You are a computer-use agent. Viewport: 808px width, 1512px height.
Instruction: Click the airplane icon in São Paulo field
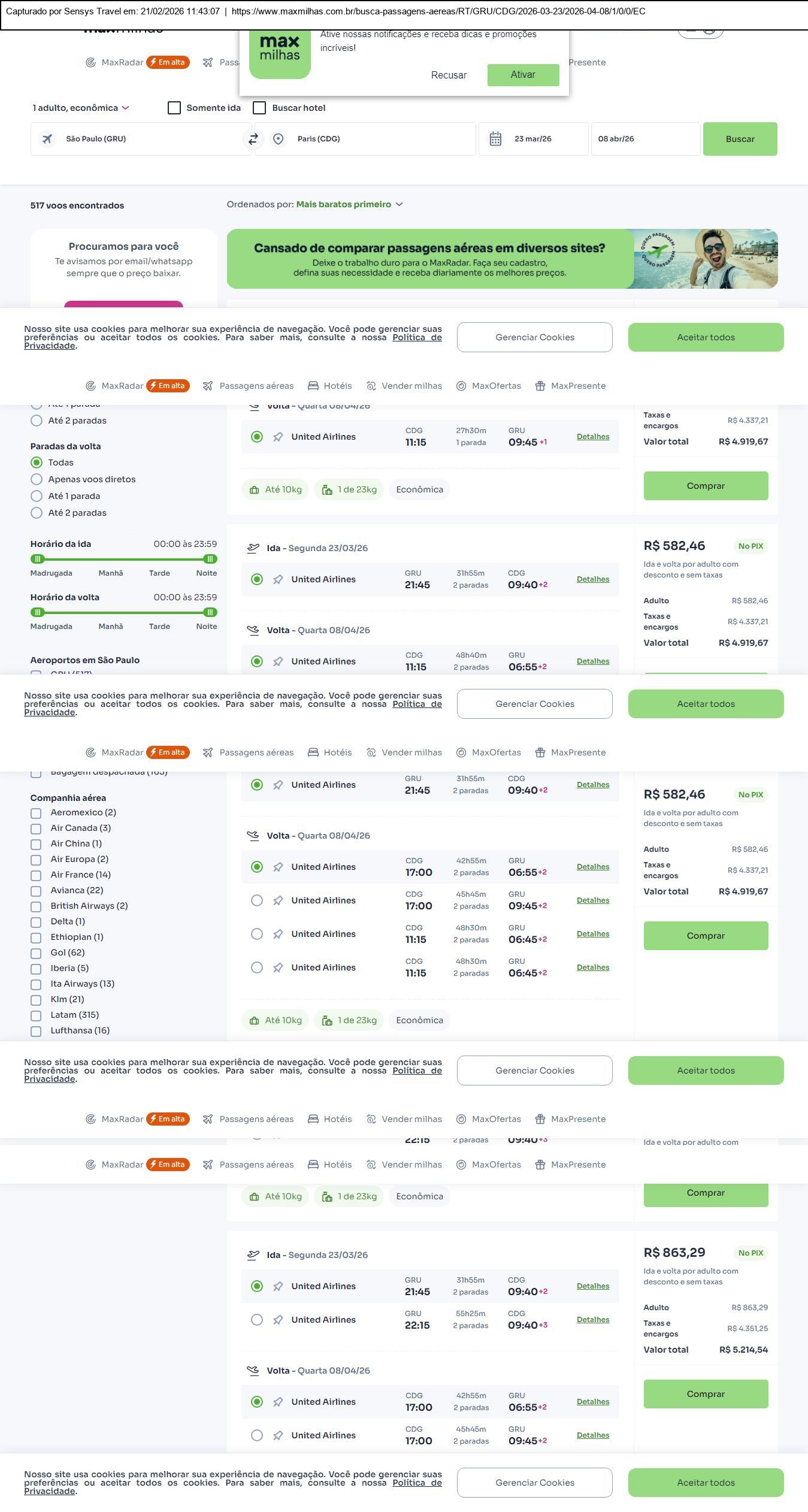[47, 139]
